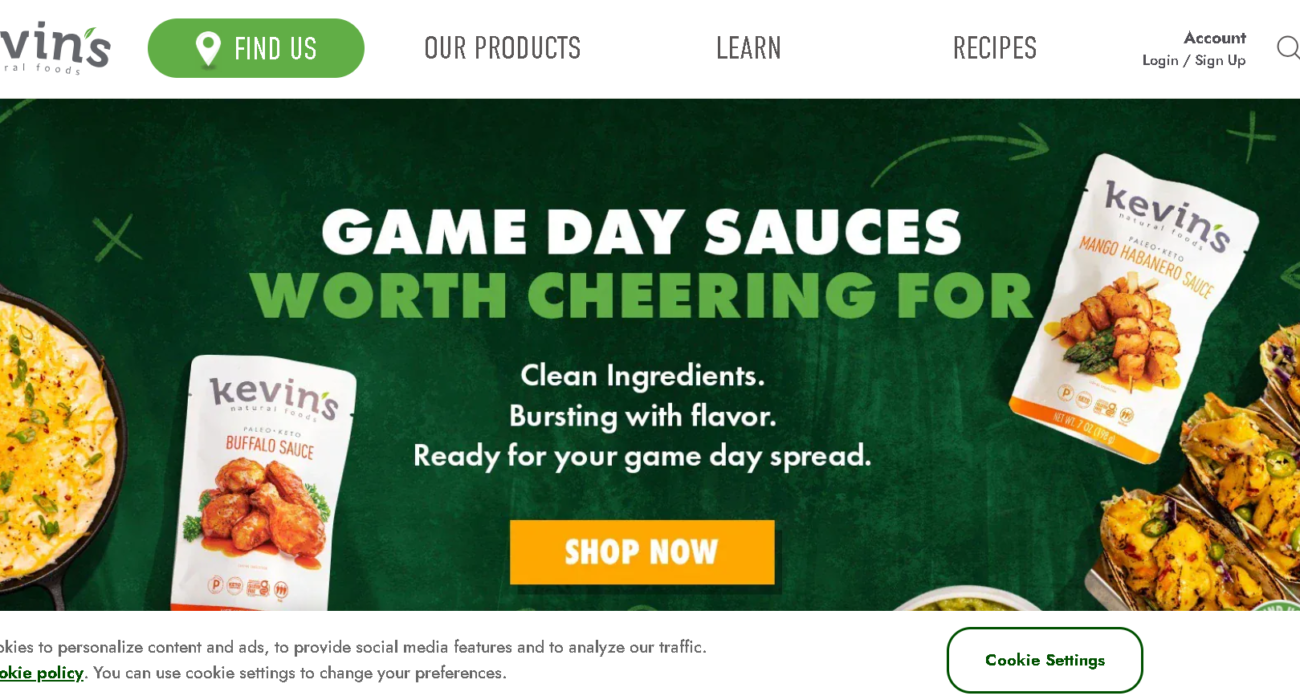Screen dimensions: 1300x700
Task: Click the Kevin's Natural Foods logo
Action: (x=55, y=47)
